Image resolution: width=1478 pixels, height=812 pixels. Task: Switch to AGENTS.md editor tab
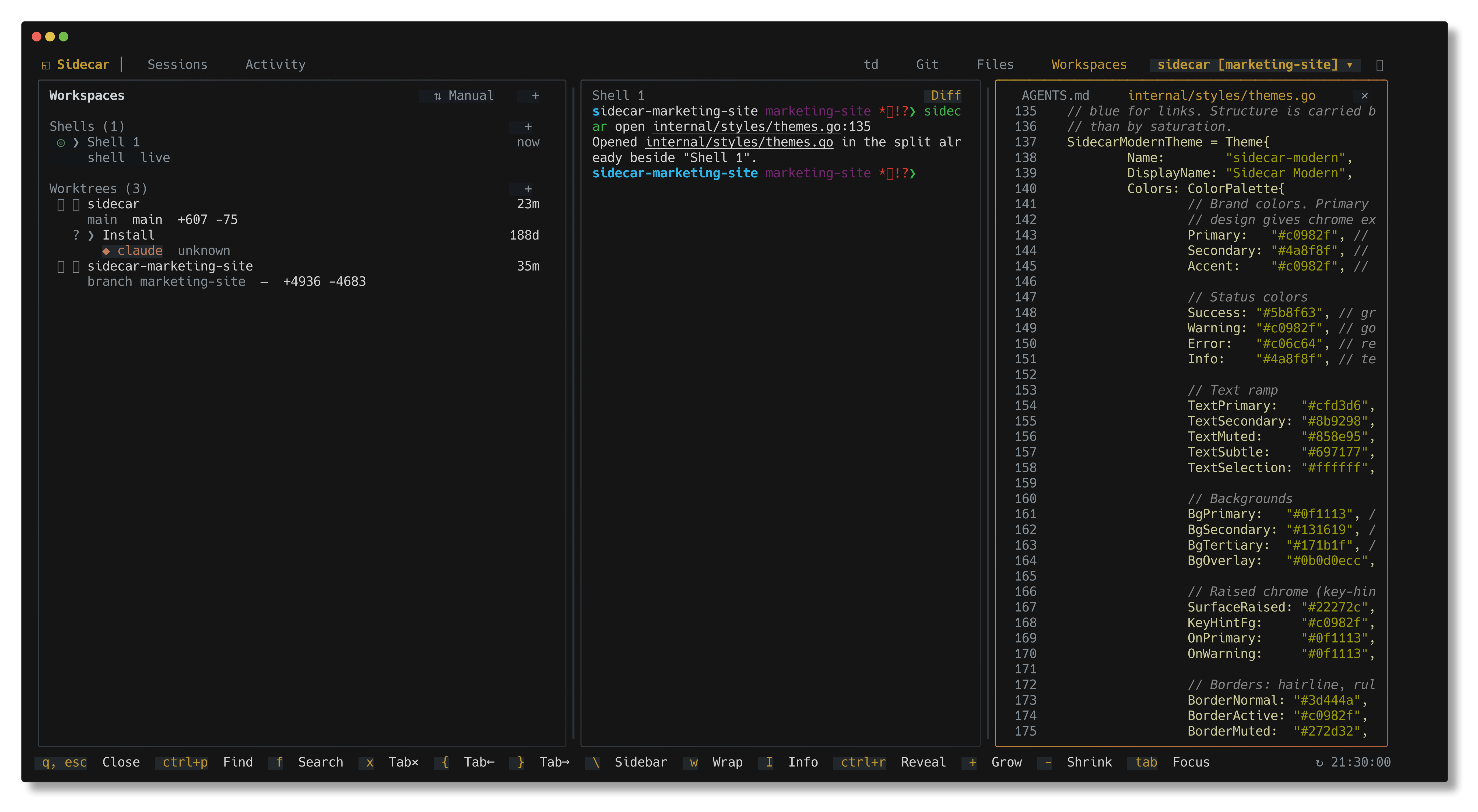(x=1055, y=96)
